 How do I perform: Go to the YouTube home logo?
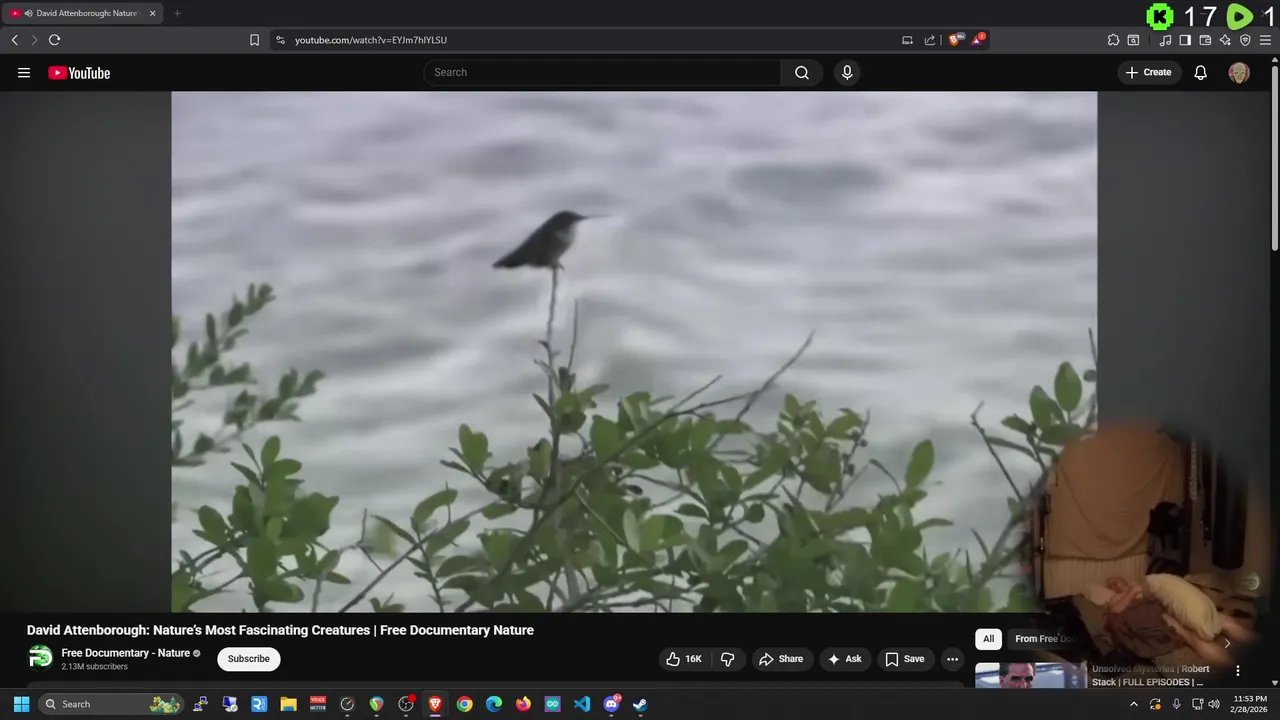(79, 73)
